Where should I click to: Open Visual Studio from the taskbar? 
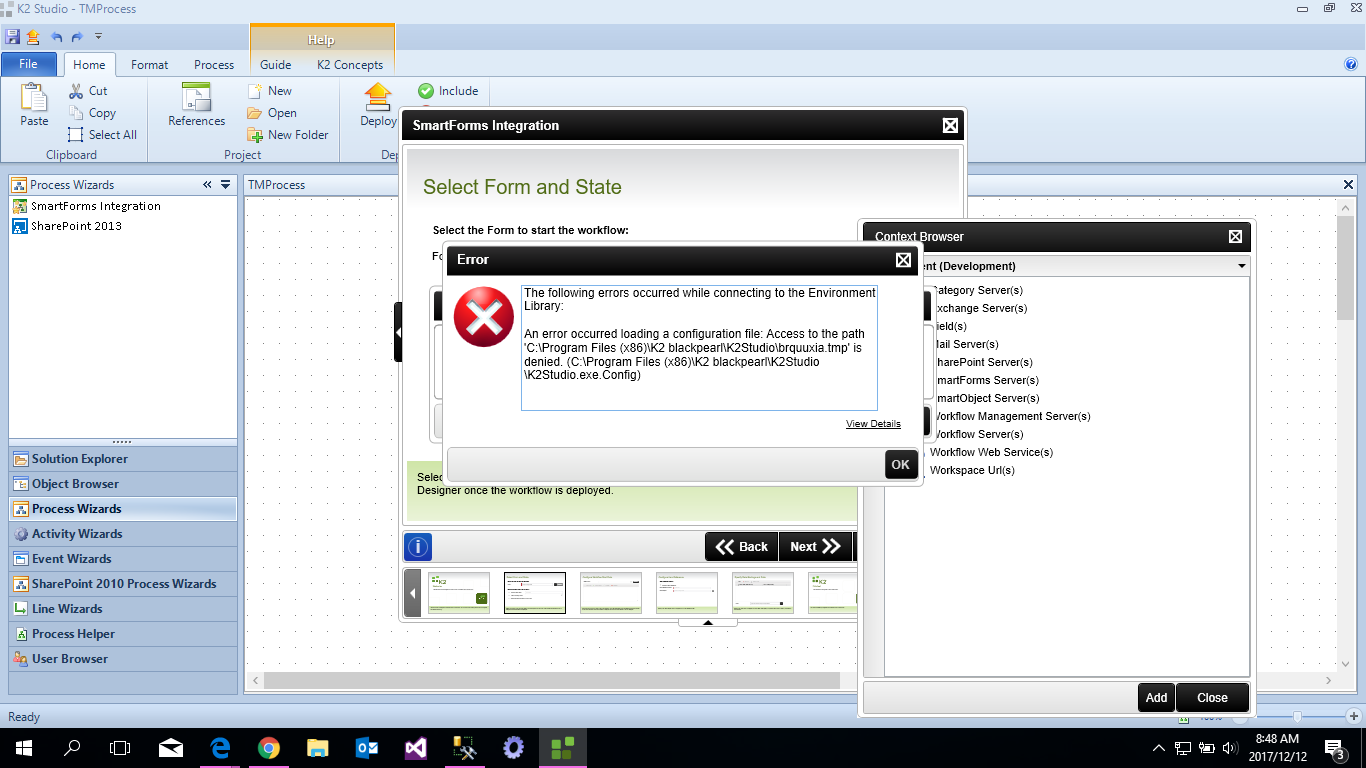coord(416,747)
